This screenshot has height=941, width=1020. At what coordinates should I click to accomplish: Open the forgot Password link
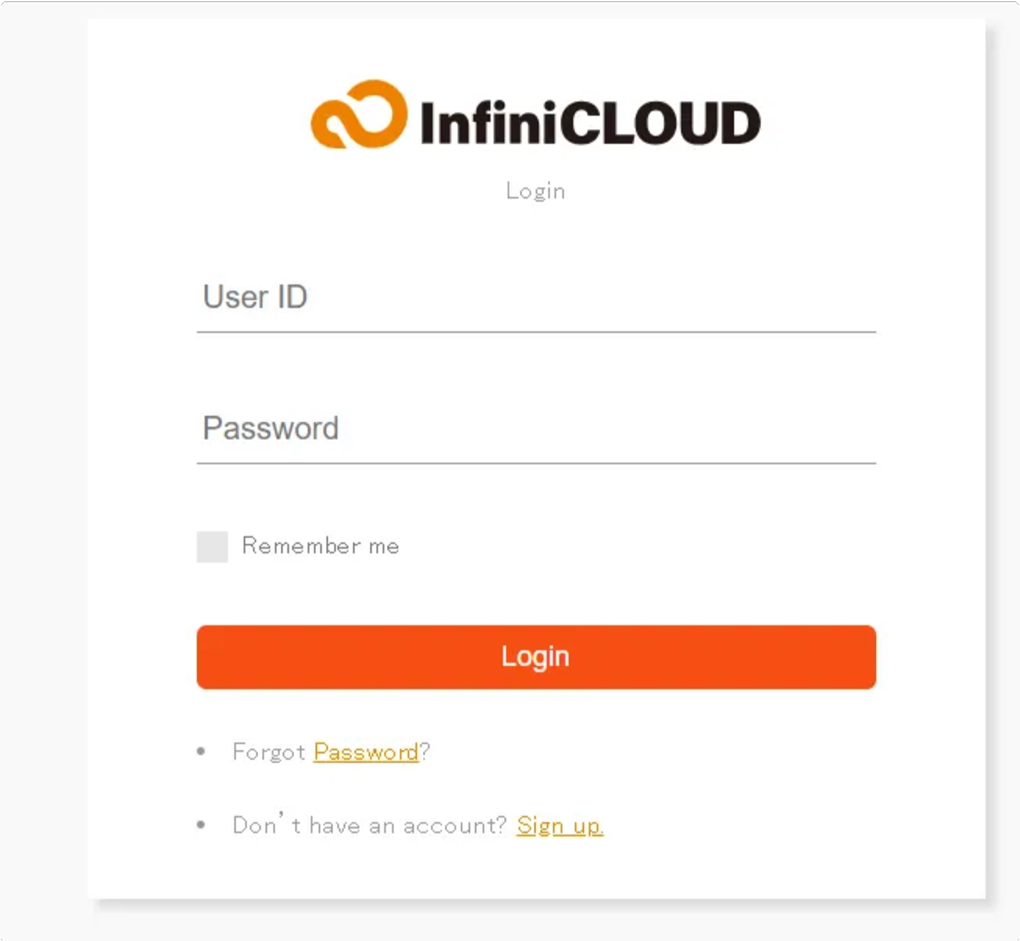366,752
